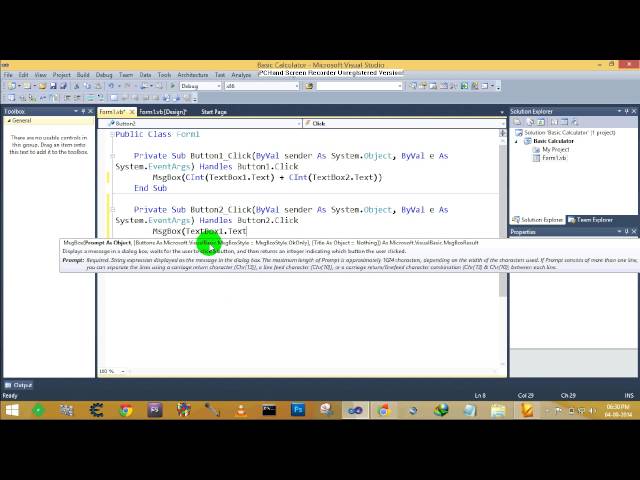Click Show All Files in Solution Explorer

530,122
